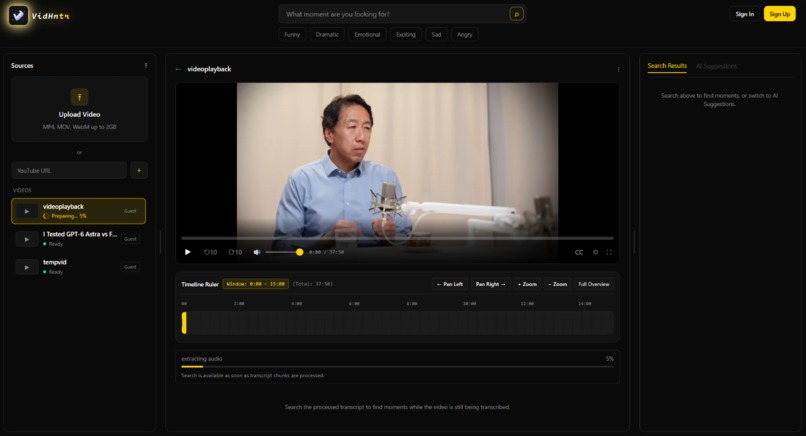
Task: Toggle closed captions CC
Action: (579, 252)
